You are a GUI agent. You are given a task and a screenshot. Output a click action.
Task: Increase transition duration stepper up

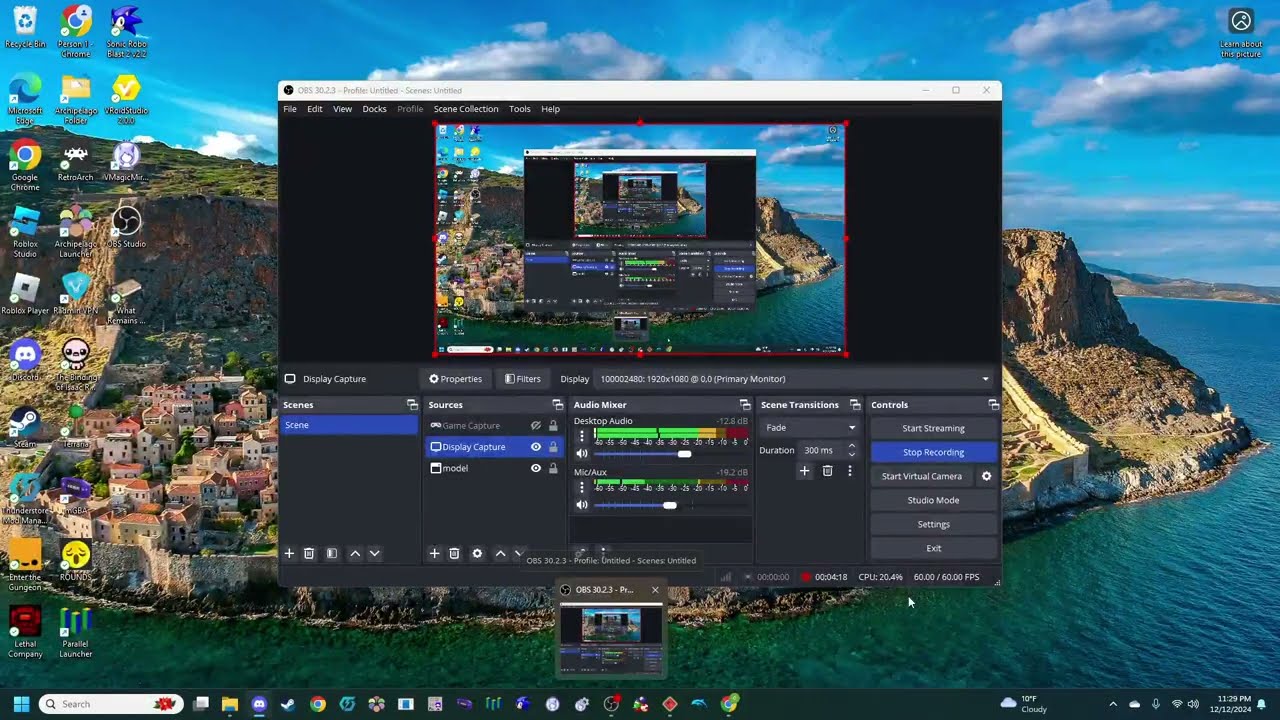[x=851, y=446]
